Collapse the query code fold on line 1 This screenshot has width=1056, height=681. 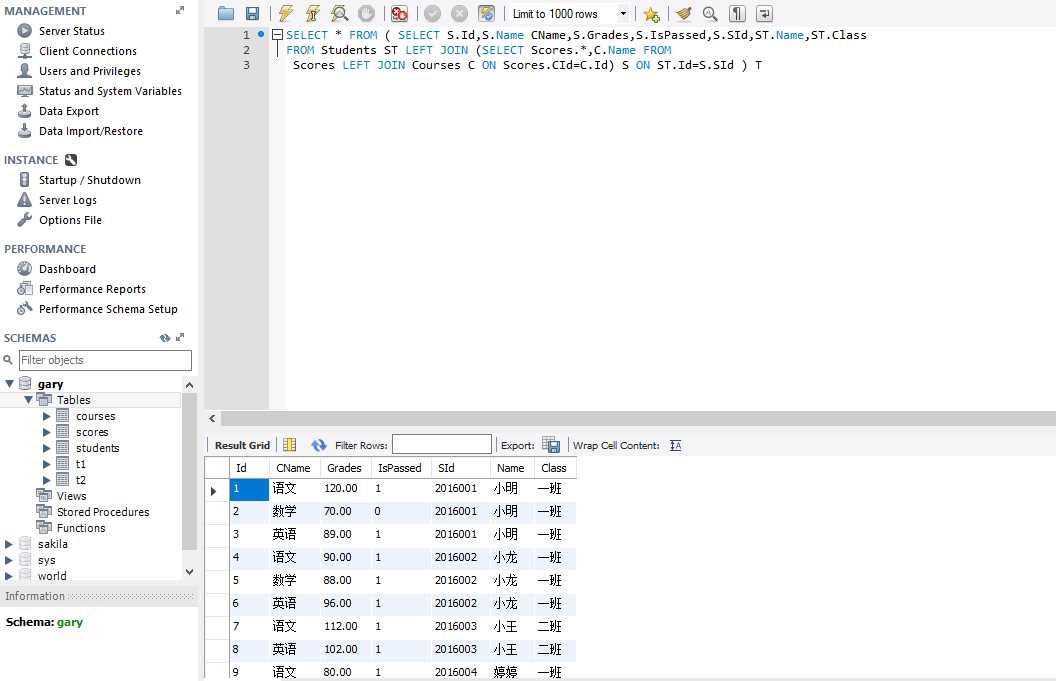click(x=277, y=34)
